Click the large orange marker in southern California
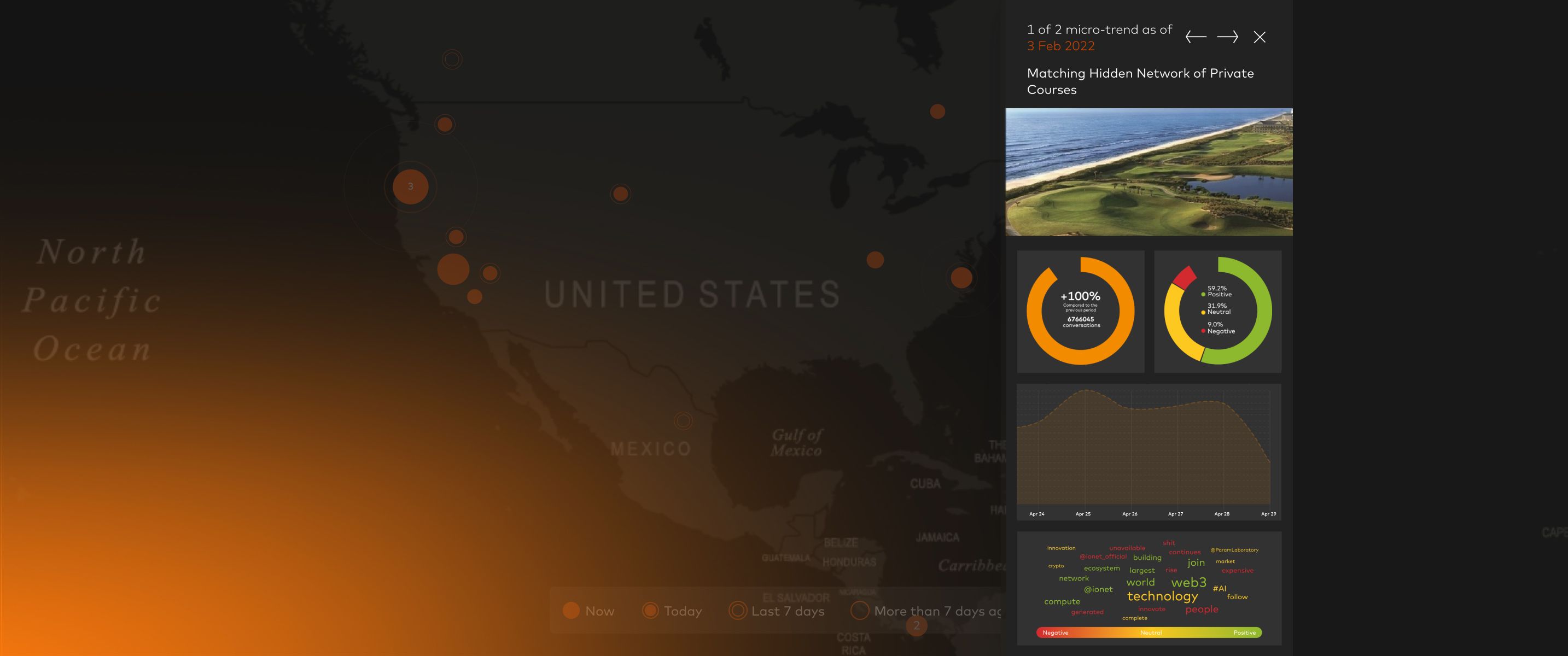 click(453, 270)
